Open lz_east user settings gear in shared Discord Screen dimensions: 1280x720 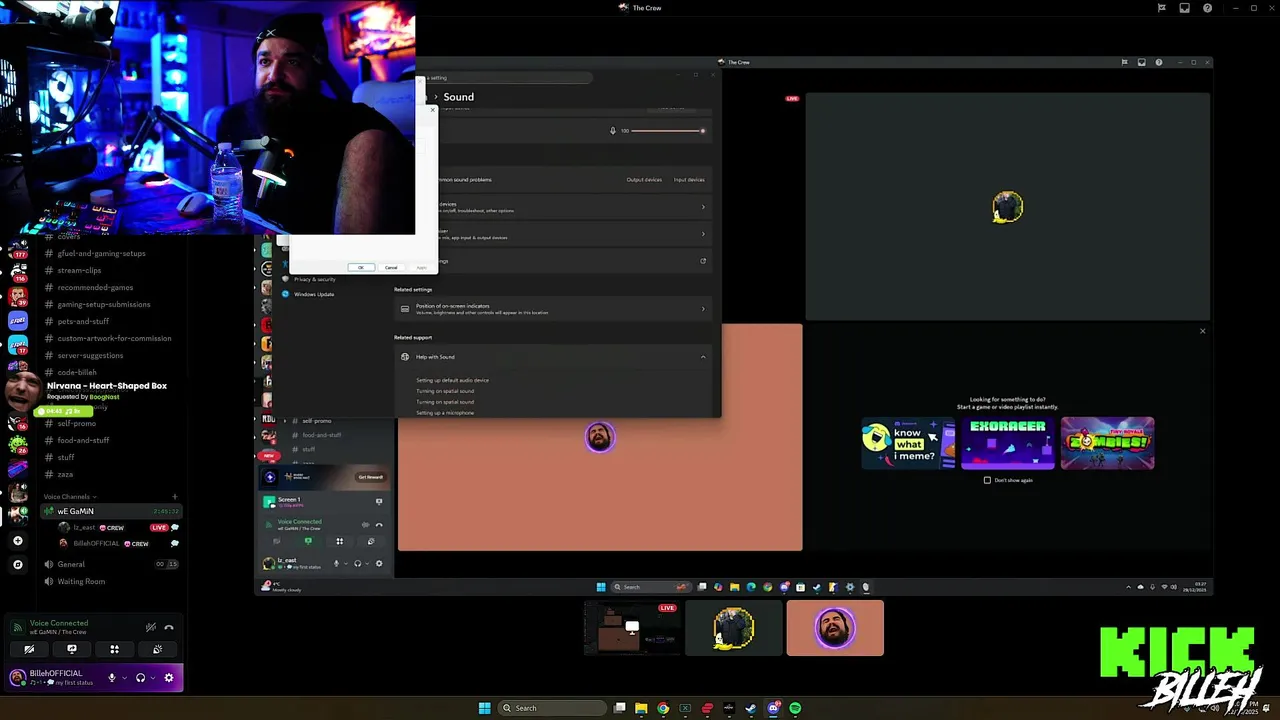[x=378, y=563]
